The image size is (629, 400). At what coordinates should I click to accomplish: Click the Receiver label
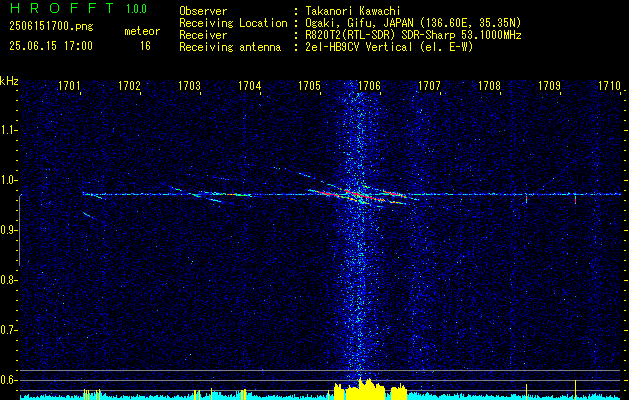tap(203, 35)
